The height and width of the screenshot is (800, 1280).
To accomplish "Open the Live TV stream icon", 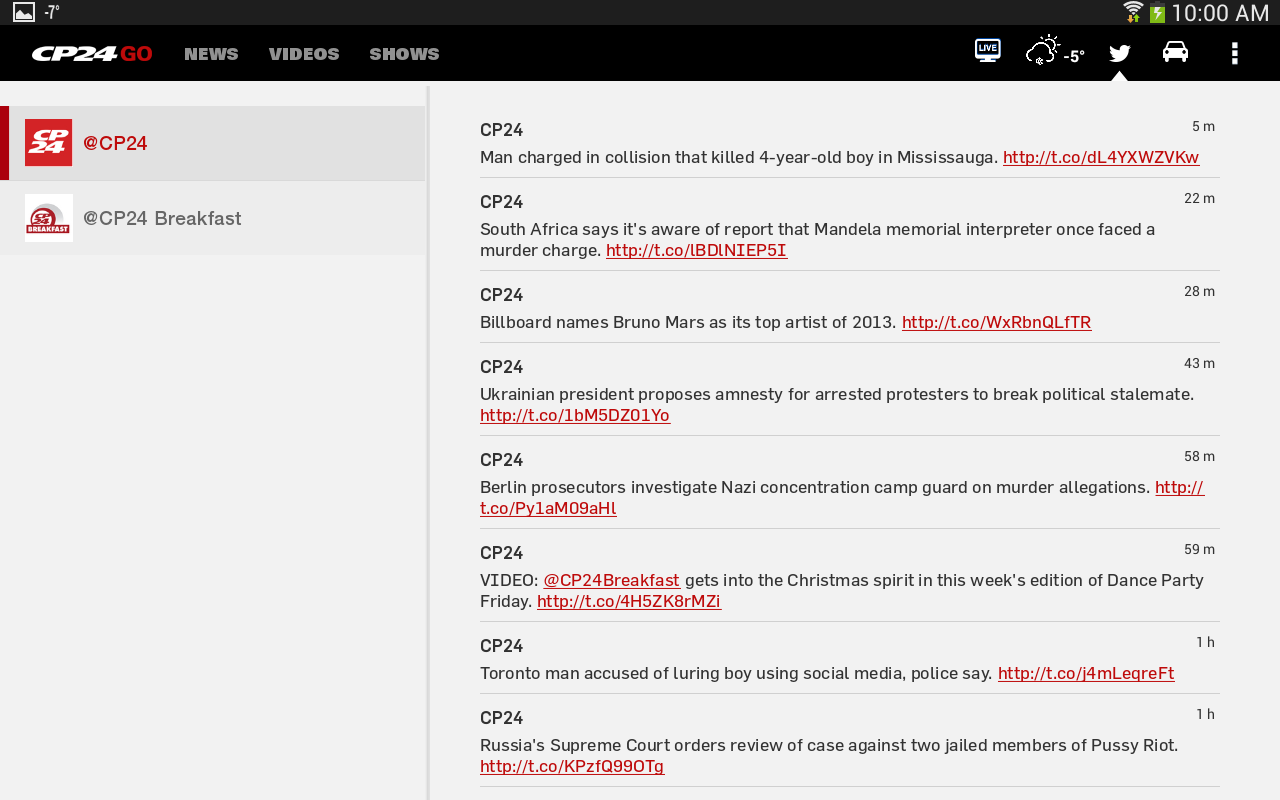I will pyautogui.click(x=986, y=48).
